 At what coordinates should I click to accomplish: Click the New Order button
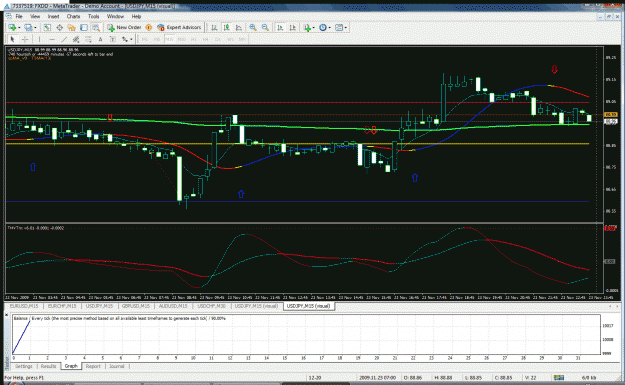[x=124, y=27]
